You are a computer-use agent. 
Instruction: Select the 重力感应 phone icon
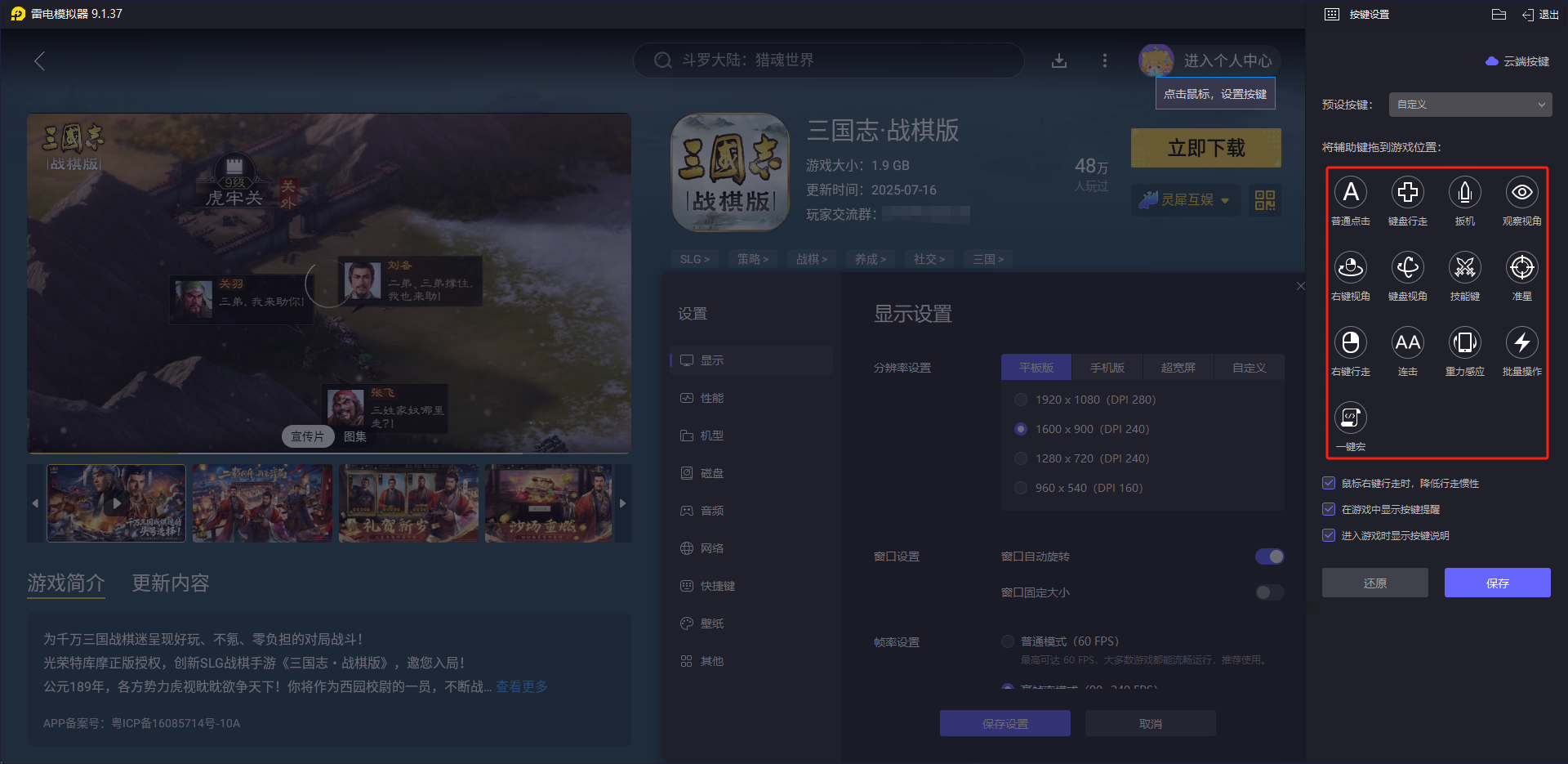click(x=1465, y=342)
